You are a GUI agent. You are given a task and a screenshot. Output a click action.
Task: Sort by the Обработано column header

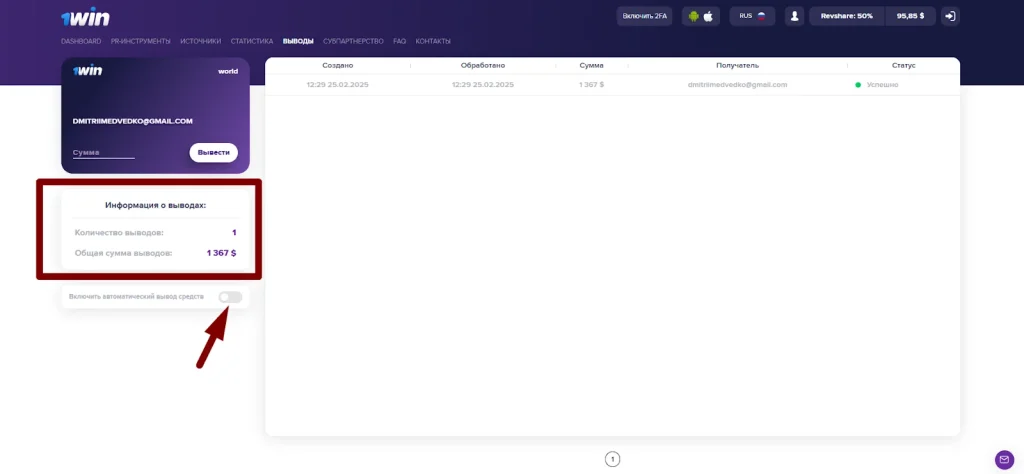pyautogui.click(x=483, y=66)
